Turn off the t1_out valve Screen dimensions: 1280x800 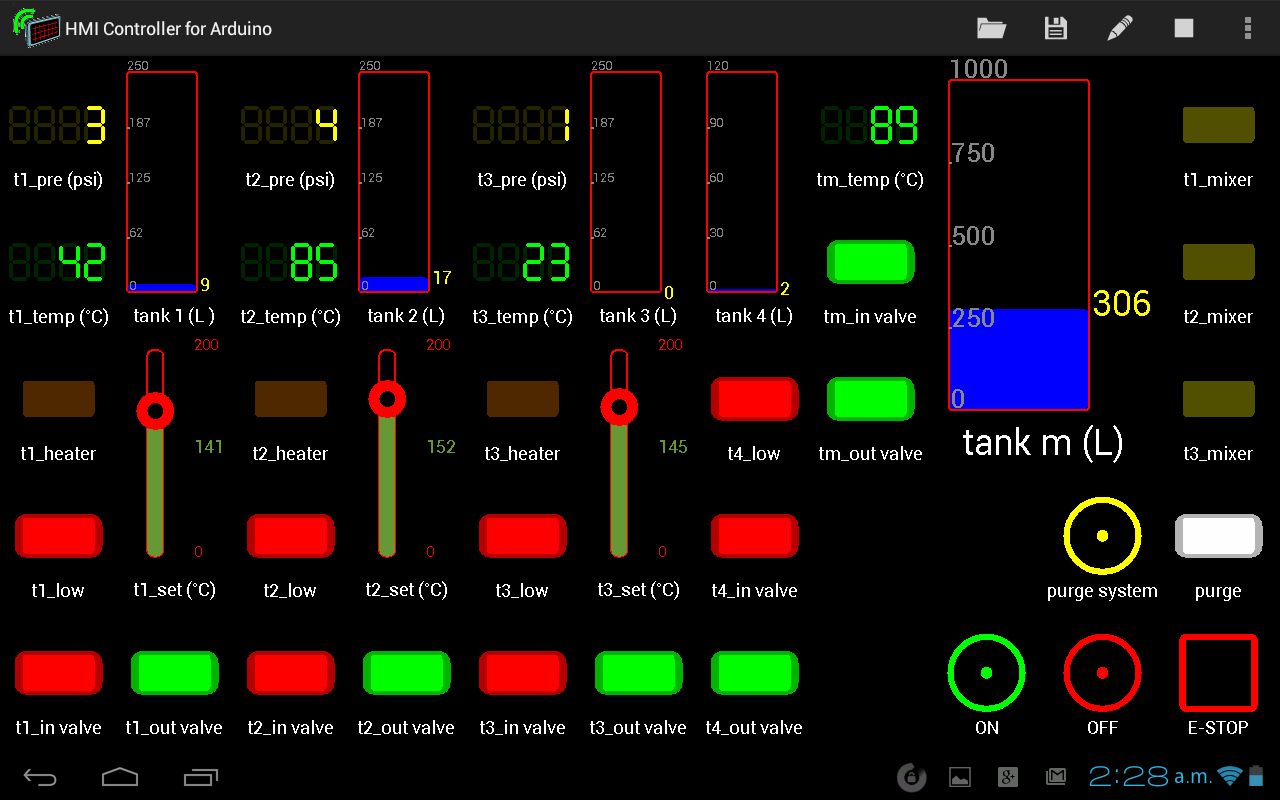[174, 673]
